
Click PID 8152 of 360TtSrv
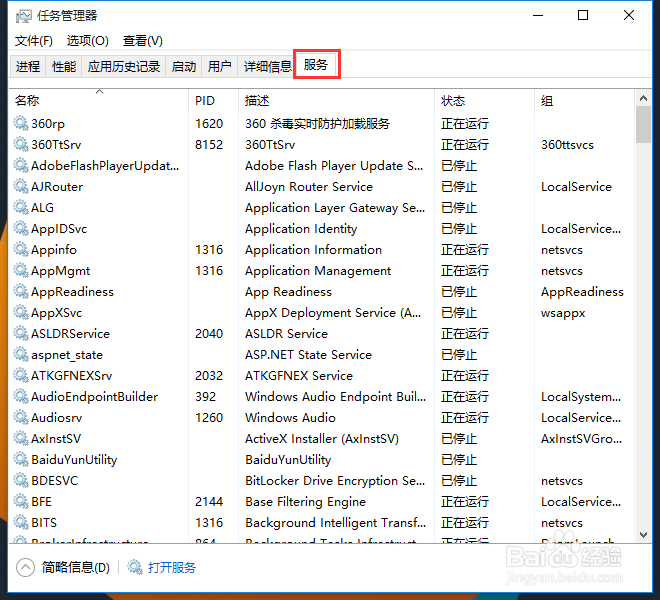click(209, 144)
